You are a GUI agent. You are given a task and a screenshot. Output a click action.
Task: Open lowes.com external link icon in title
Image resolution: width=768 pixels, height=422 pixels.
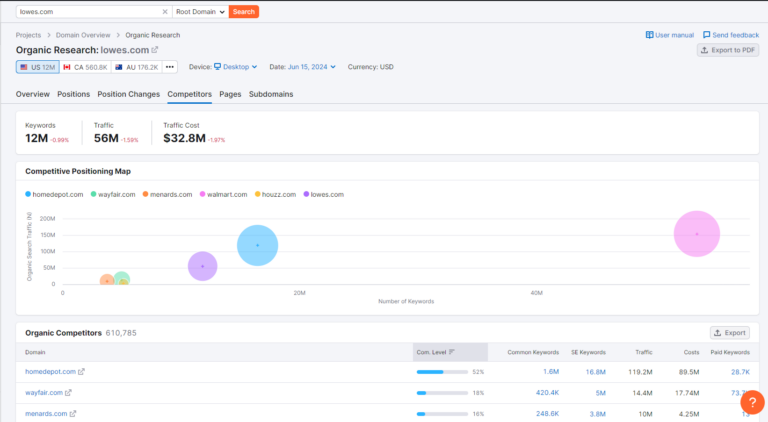pos(155,50)
